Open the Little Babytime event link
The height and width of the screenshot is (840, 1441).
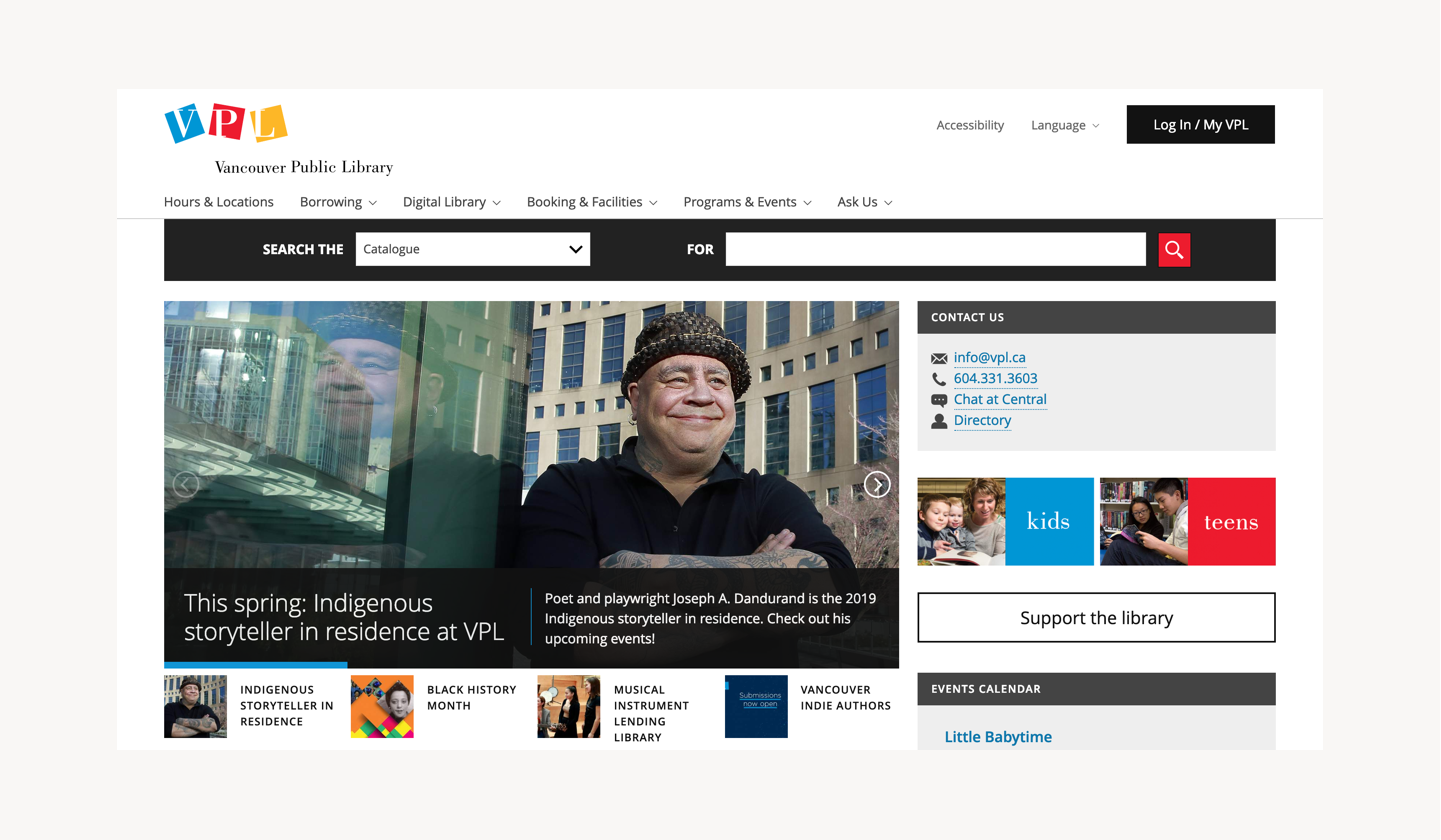998,737
